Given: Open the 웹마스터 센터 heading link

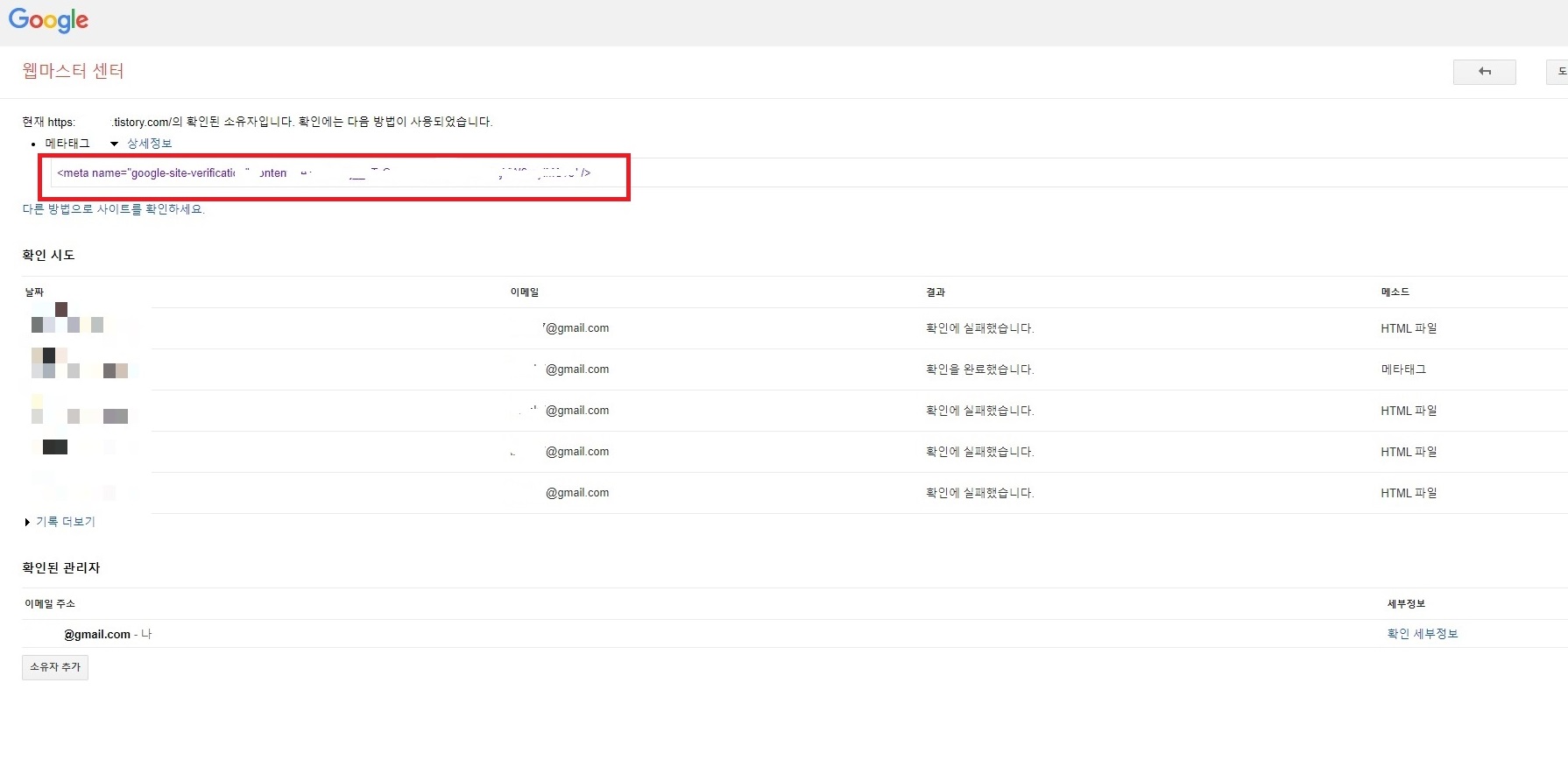Looking at the screenshot, I should click(73, 71).
